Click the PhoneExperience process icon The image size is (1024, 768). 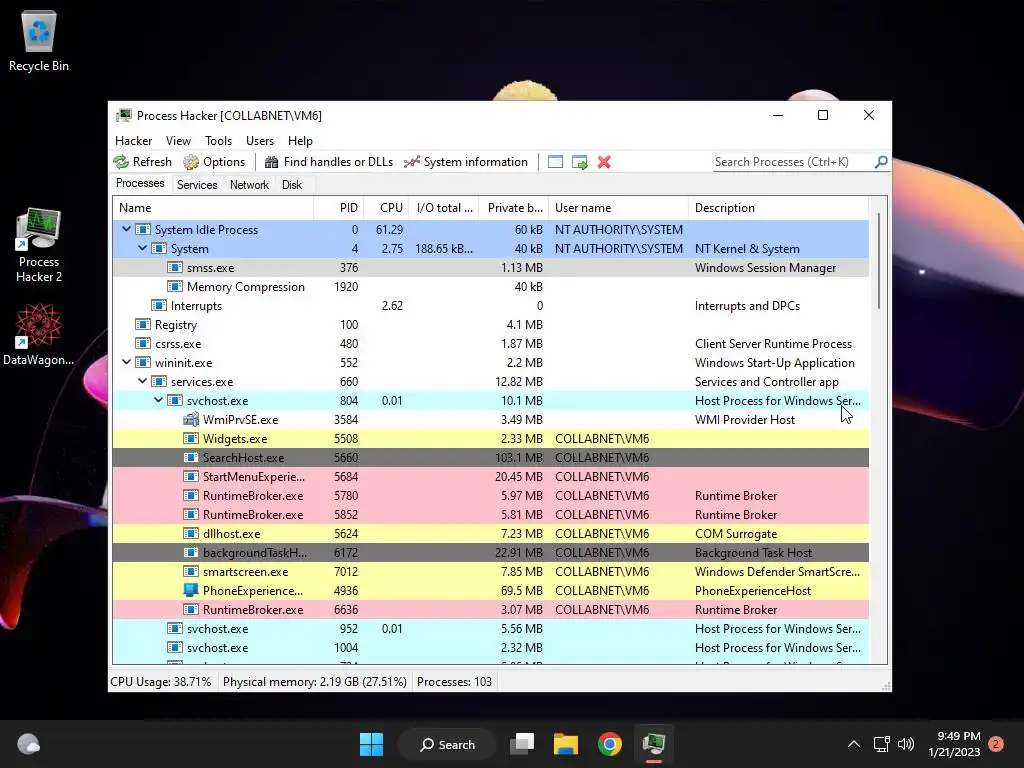pyautogui.click(x=191, y=590)
